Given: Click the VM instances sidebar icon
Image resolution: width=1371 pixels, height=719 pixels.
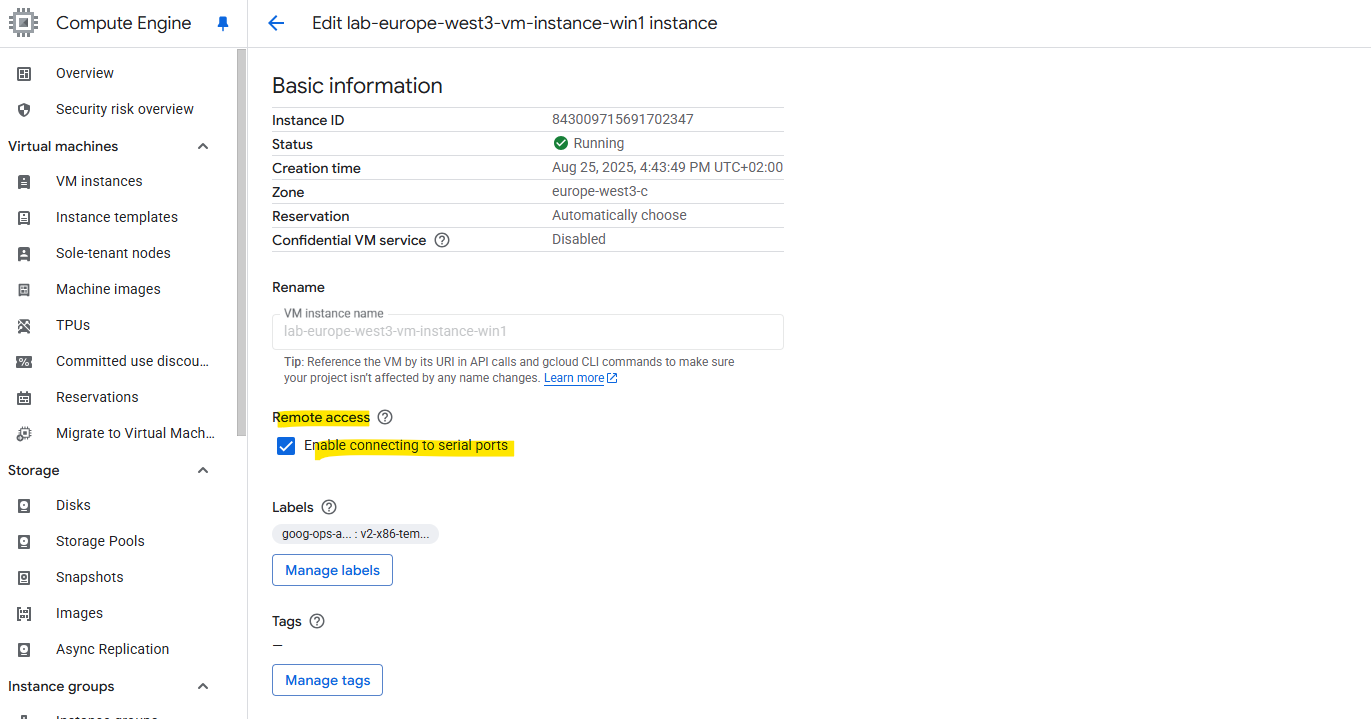Looking at the screenshot, I should [24, 181].
